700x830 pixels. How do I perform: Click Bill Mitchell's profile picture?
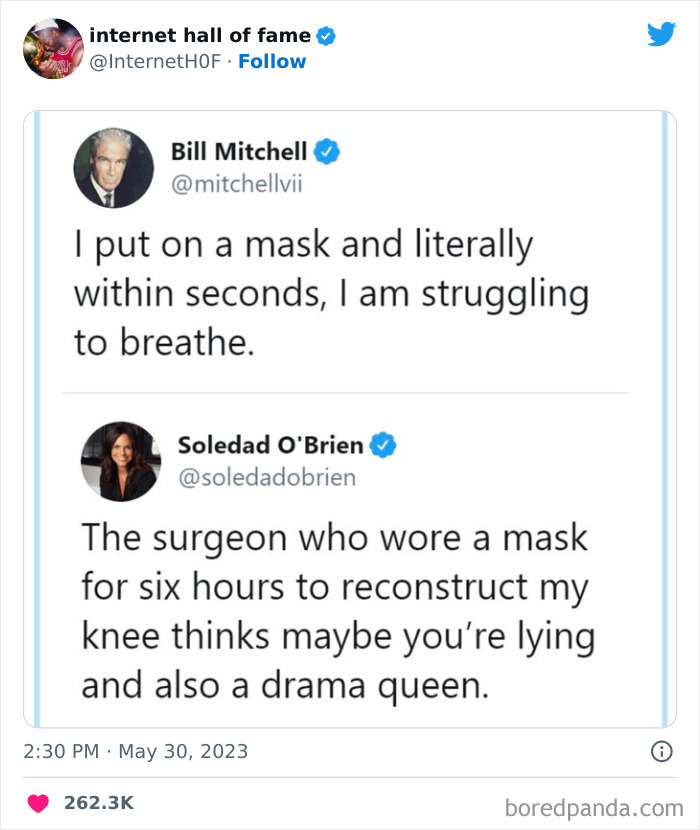[x=113, y=167]
